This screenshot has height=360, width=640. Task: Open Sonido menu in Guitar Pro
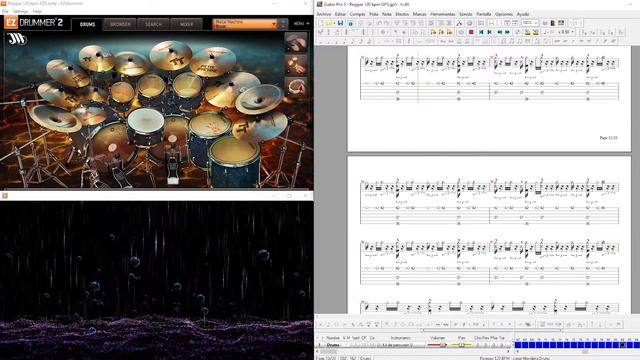(465, 14)
